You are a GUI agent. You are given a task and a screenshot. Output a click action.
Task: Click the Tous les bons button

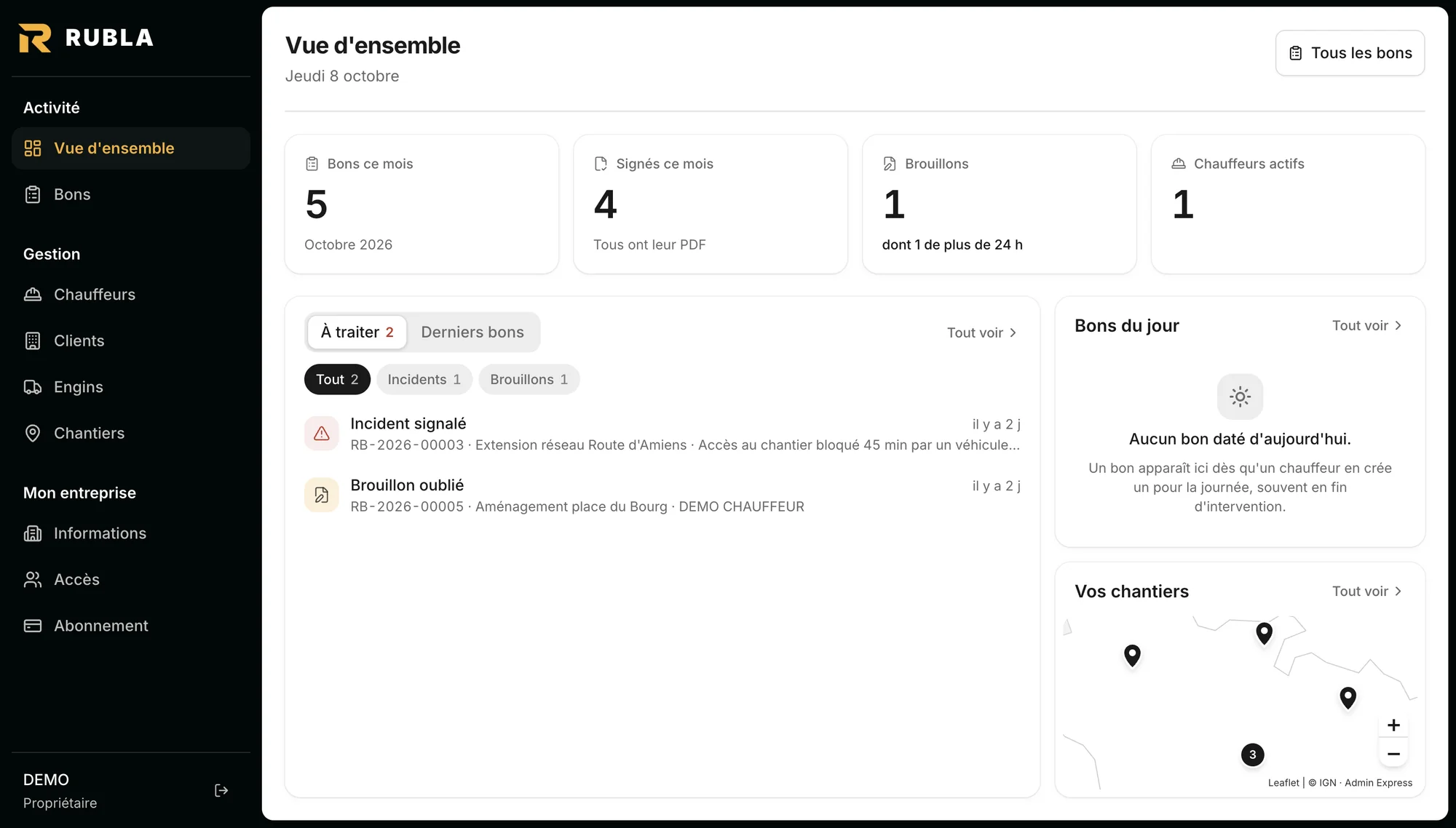[1350, 53]
